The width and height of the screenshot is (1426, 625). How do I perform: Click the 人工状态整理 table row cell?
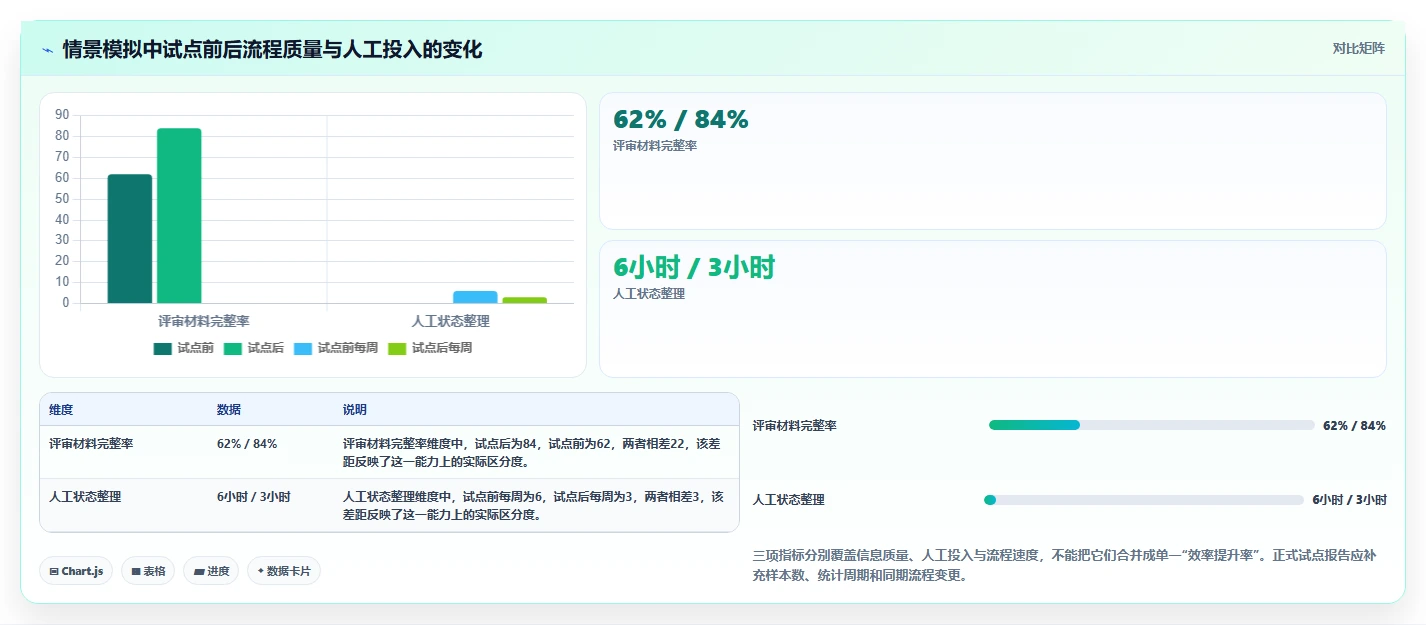coord(85,496)
